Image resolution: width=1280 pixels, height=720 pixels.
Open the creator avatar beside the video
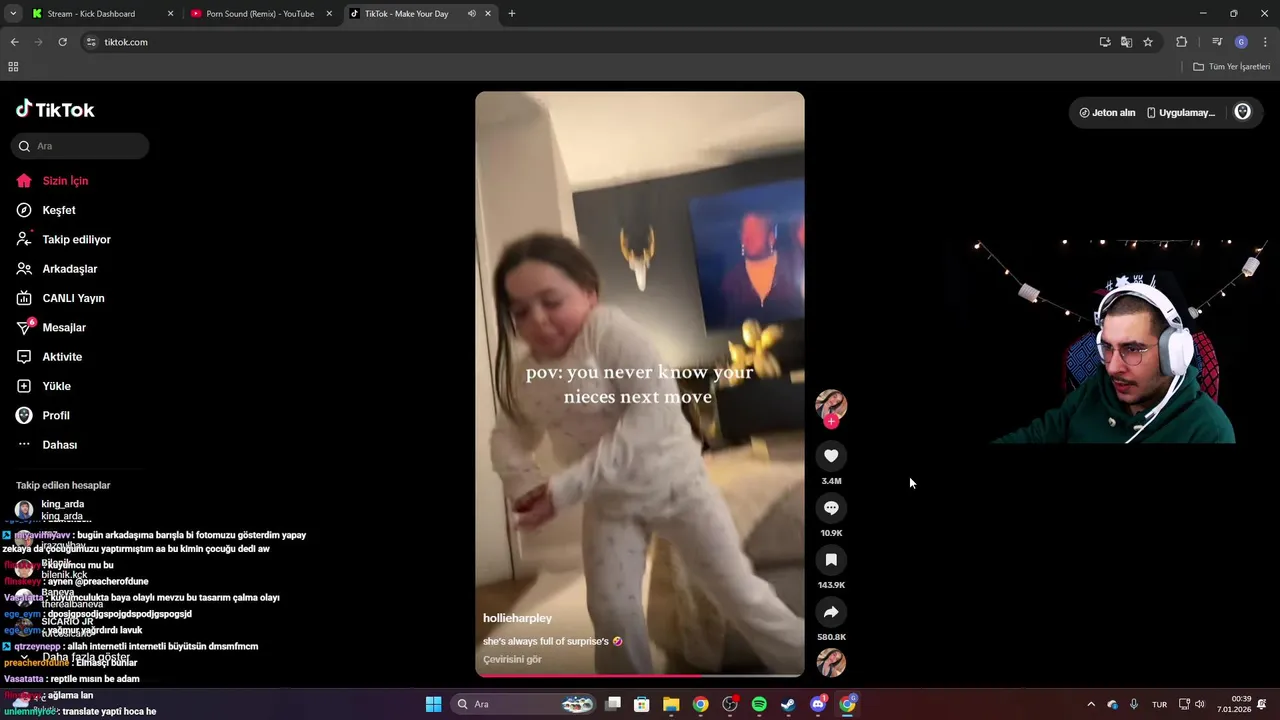pos(831,404)
